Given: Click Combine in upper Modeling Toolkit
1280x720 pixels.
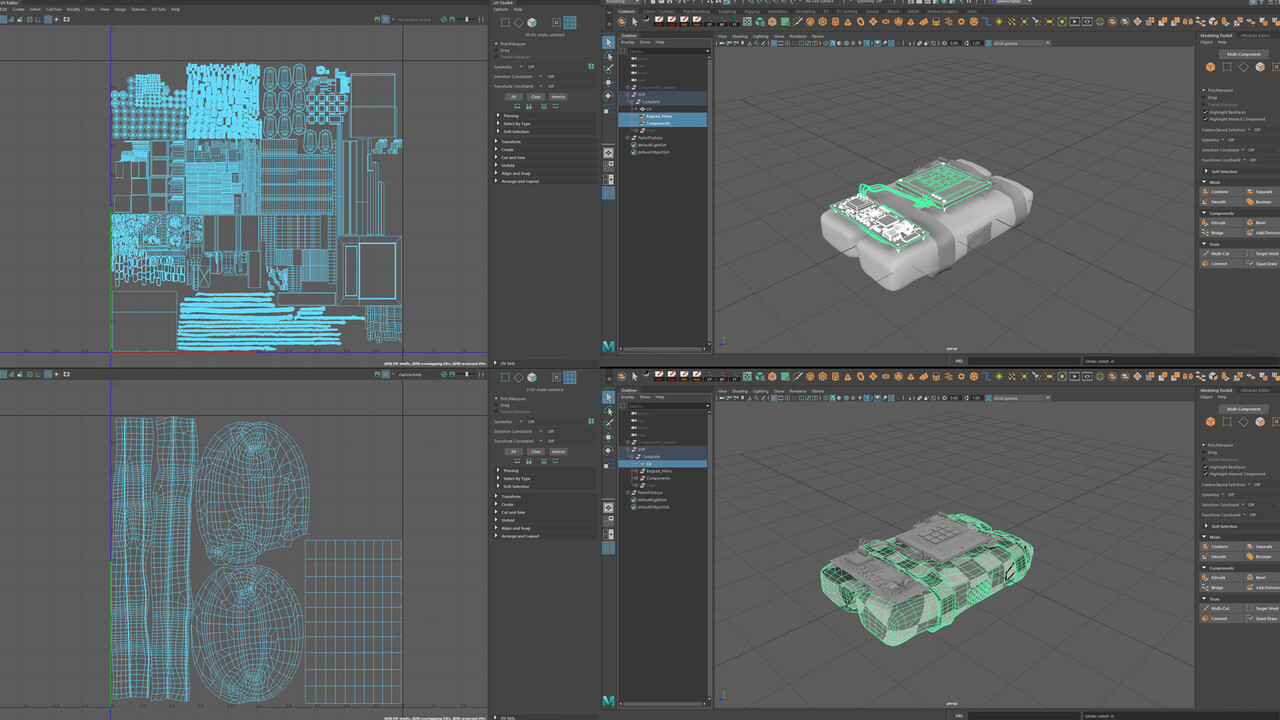Looking at the screenshot, I should click(x=1219, y=191).
